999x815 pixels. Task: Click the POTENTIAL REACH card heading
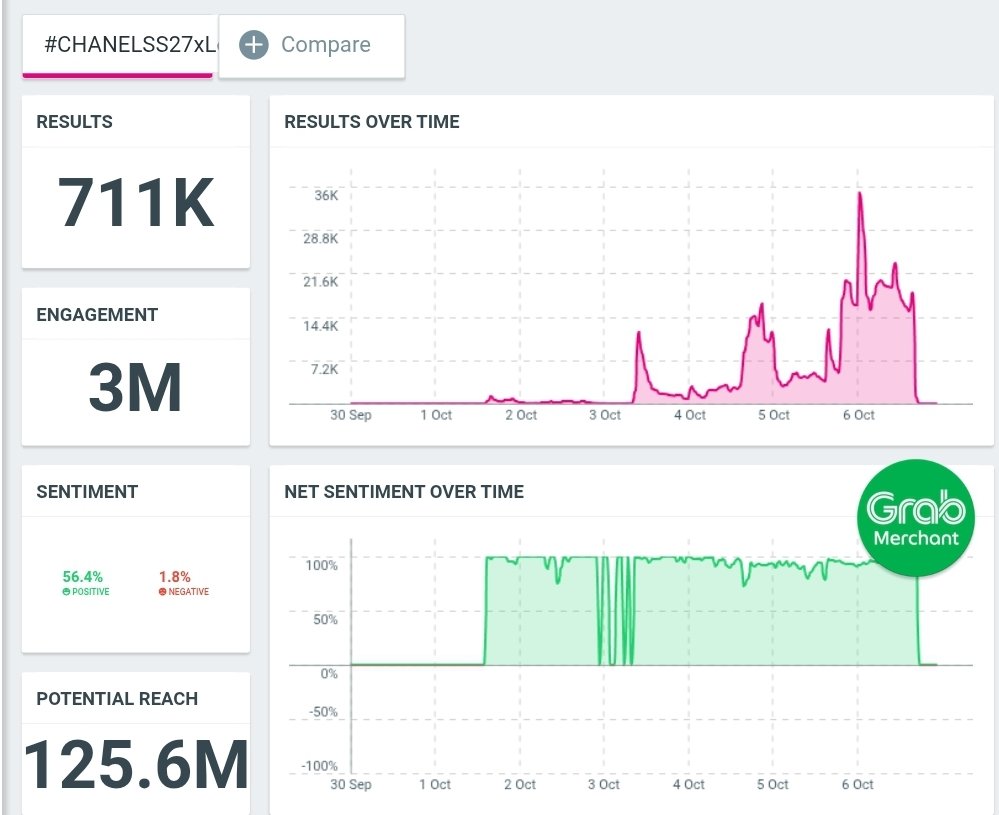pos(117,698)
